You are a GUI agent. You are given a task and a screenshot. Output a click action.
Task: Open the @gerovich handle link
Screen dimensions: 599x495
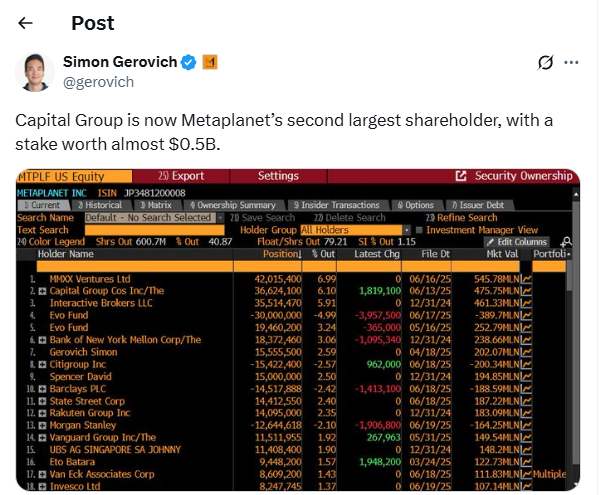coord(99,82)
